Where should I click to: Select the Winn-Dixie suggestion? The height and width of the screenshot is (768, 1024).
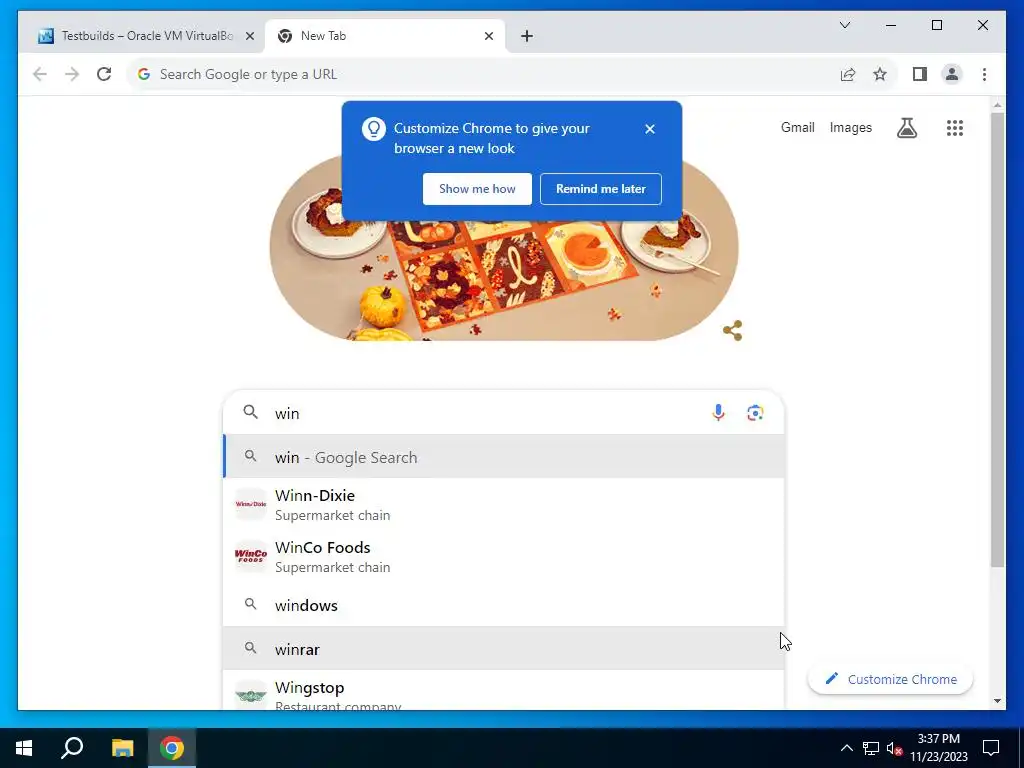coord(503,504)
